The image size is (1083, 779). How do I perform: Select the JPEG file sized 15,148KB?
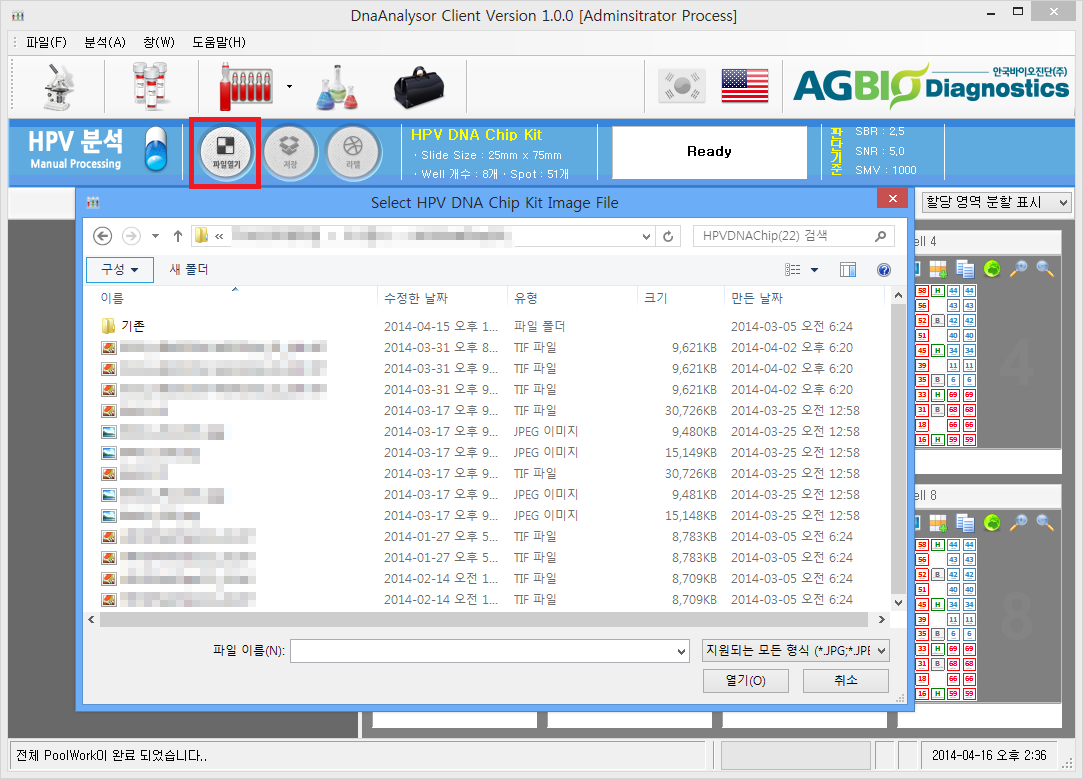(483, 516)
